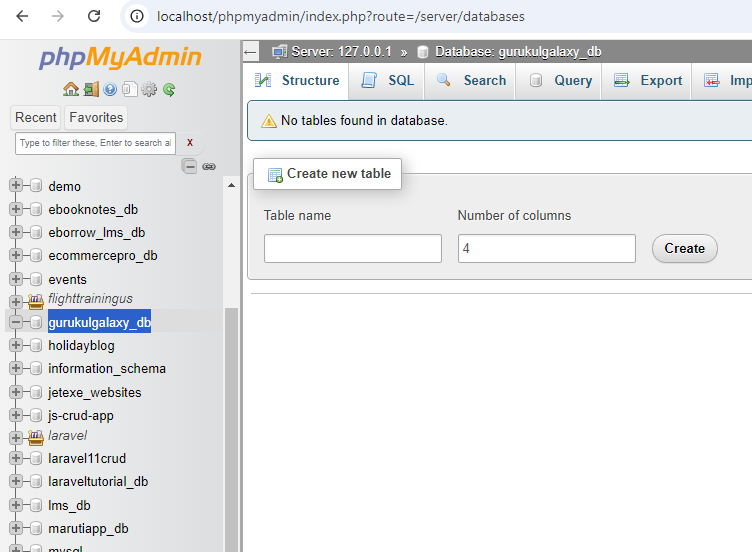Select the lms_db database
Viewport: 752px width, 552px height.
69,505
